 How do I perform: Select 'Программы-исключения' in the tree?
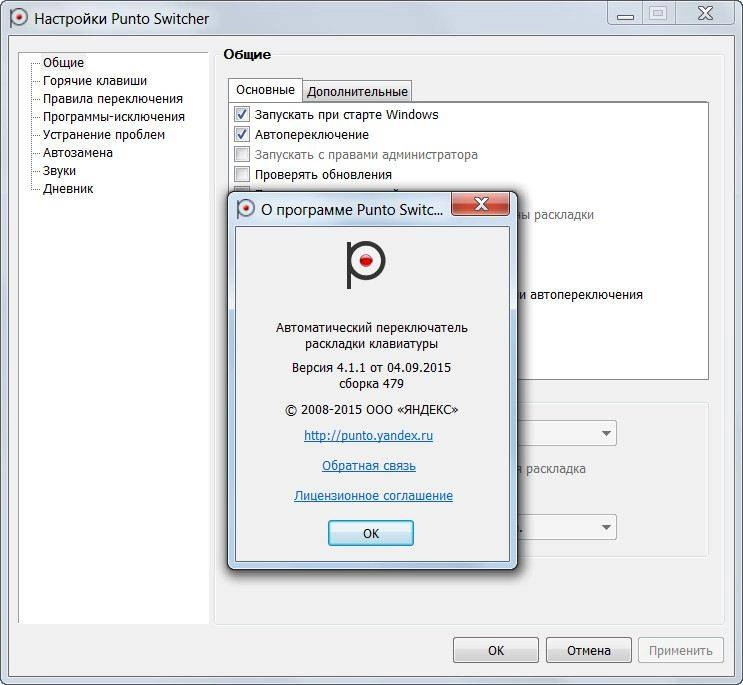pos(114,117)
